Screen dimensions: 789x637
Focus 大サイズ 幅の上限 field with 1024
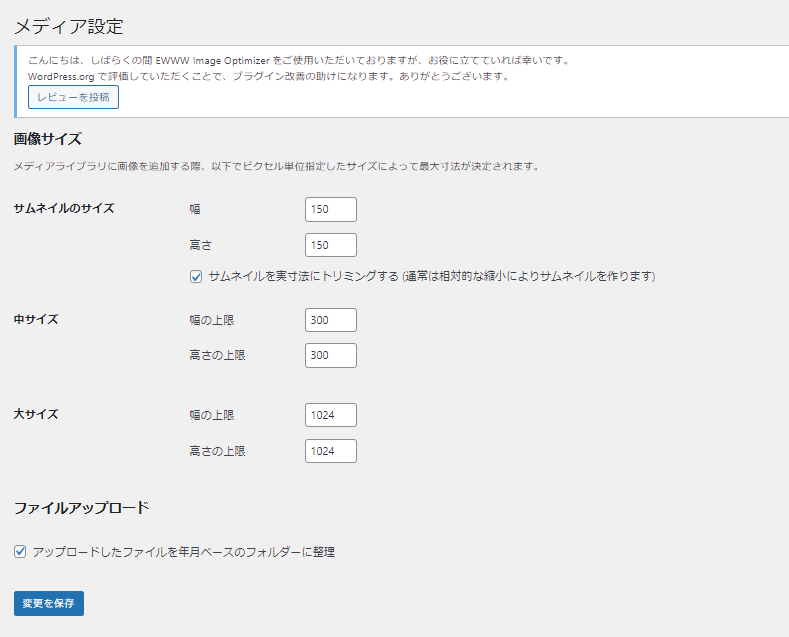(331, 415)
